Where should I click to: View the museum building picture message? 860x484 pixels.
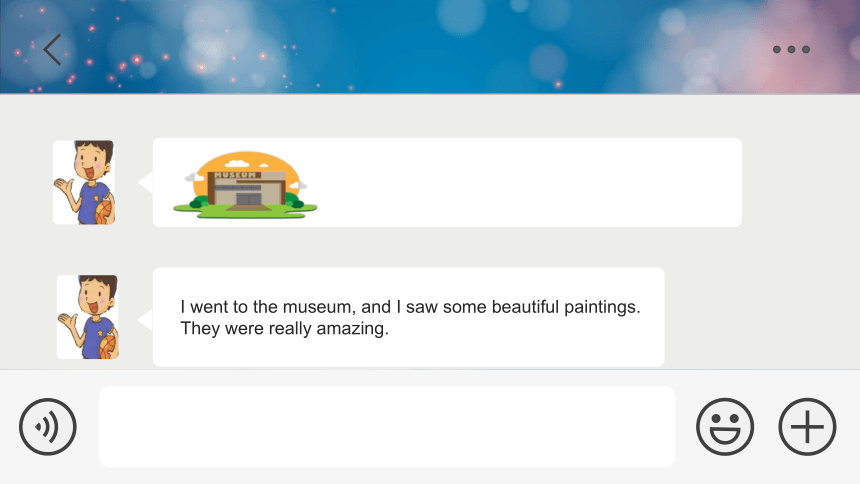click(x=245, y=185)
